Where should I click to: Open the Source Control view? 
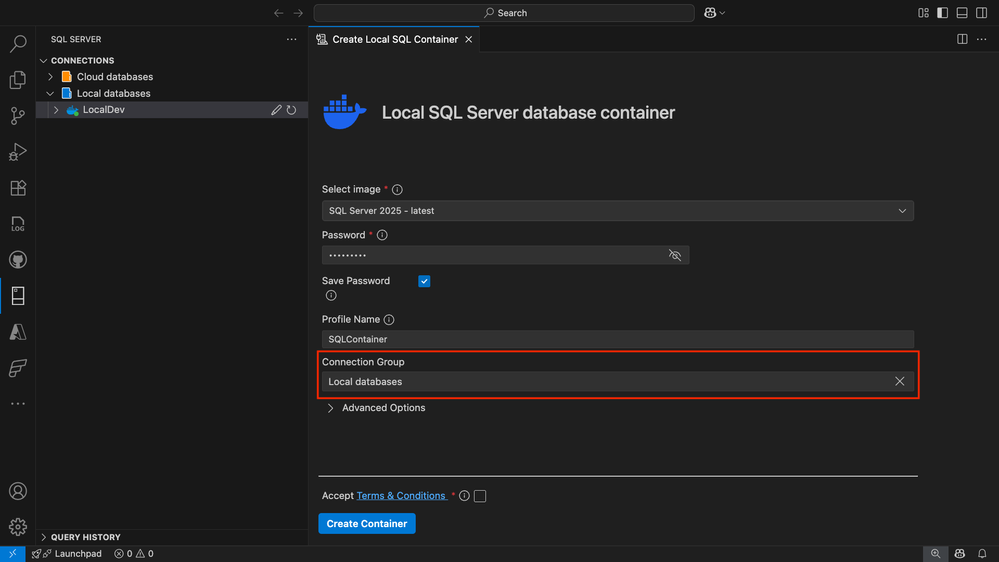click(18, 115)
